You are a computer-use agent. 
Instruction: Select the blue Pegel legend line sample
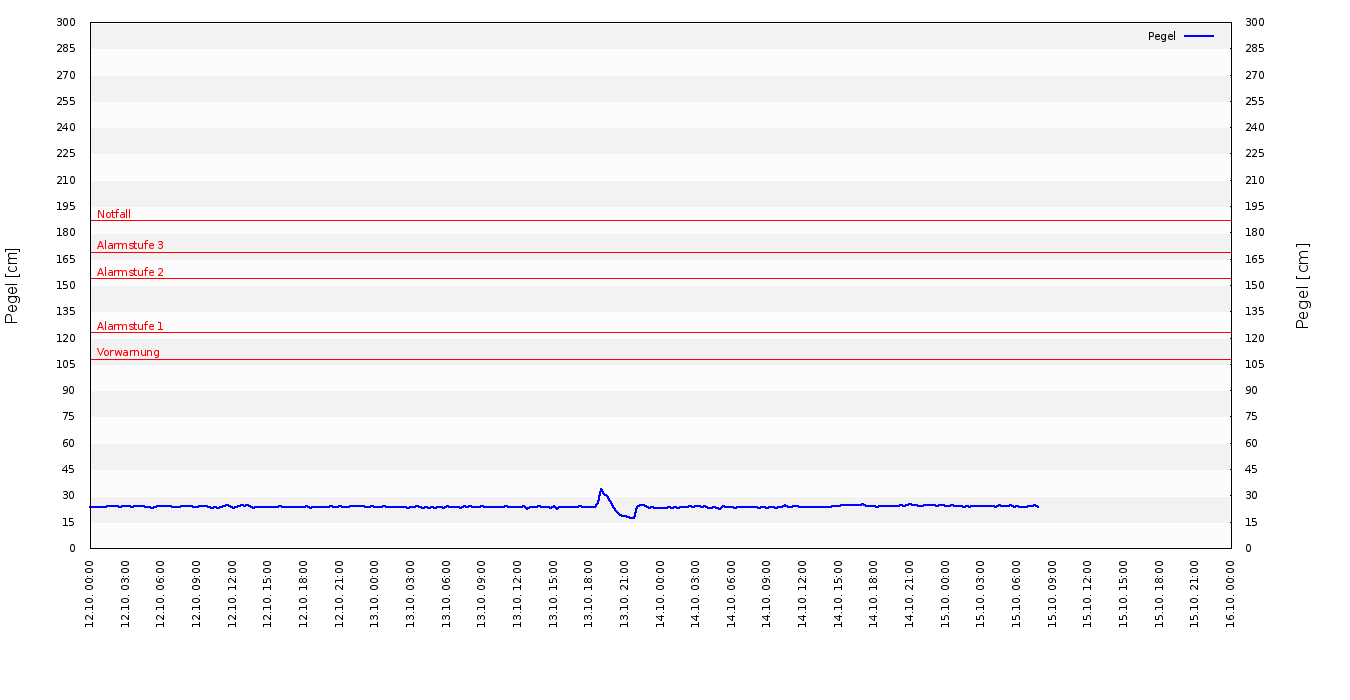point(1198,36)
